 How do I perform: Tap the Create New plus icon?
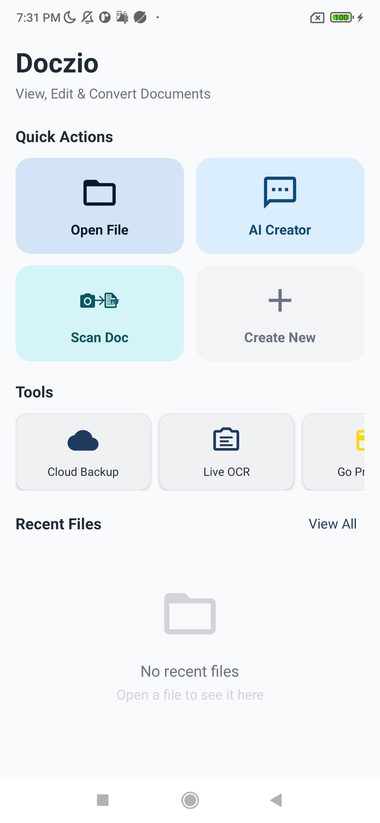tap(280, 300)
